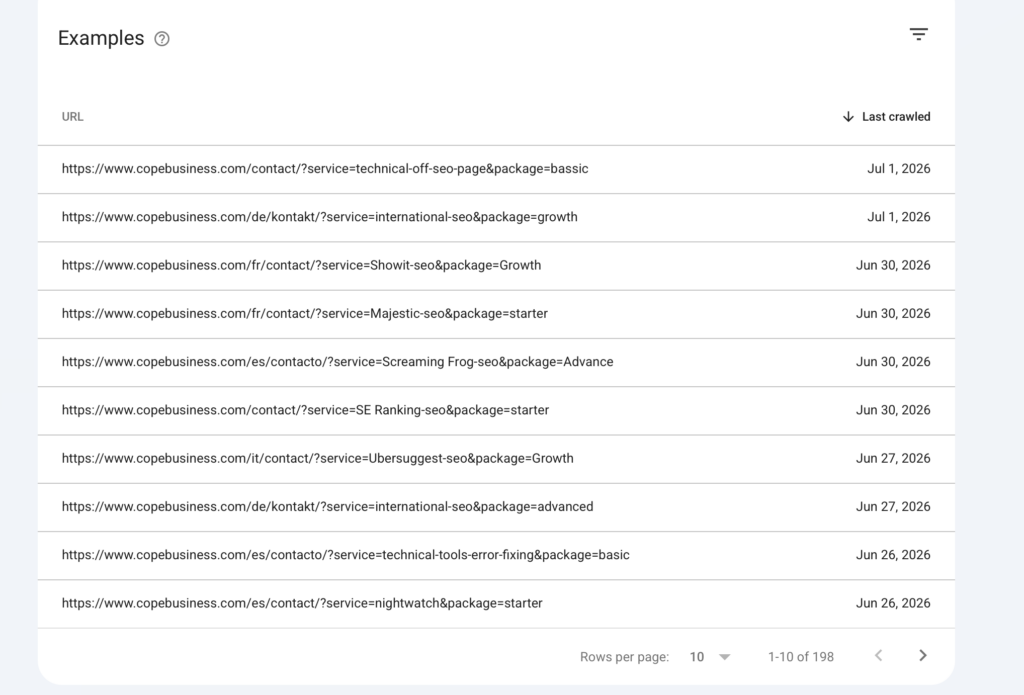The width and height of the screenshot is (1024, 695).
Task: Click the URL column header
Action: (x=72, y=117)
